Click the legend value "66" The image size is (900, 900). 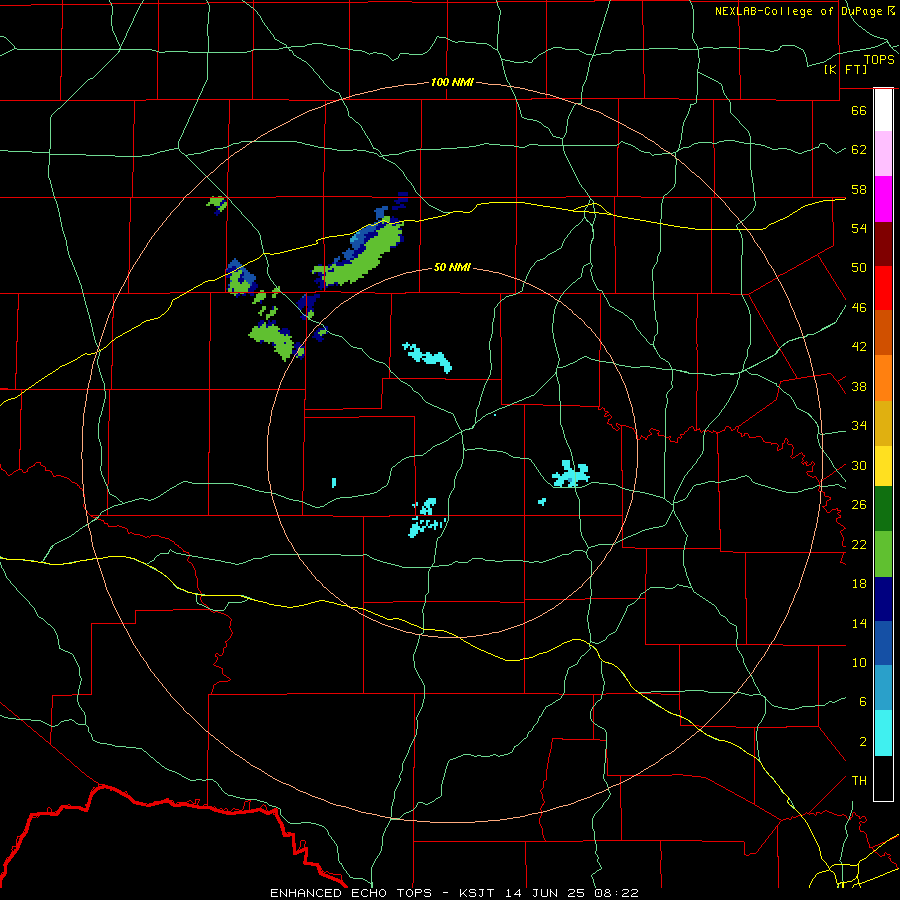pyautogui.click(x=859, y=110)
